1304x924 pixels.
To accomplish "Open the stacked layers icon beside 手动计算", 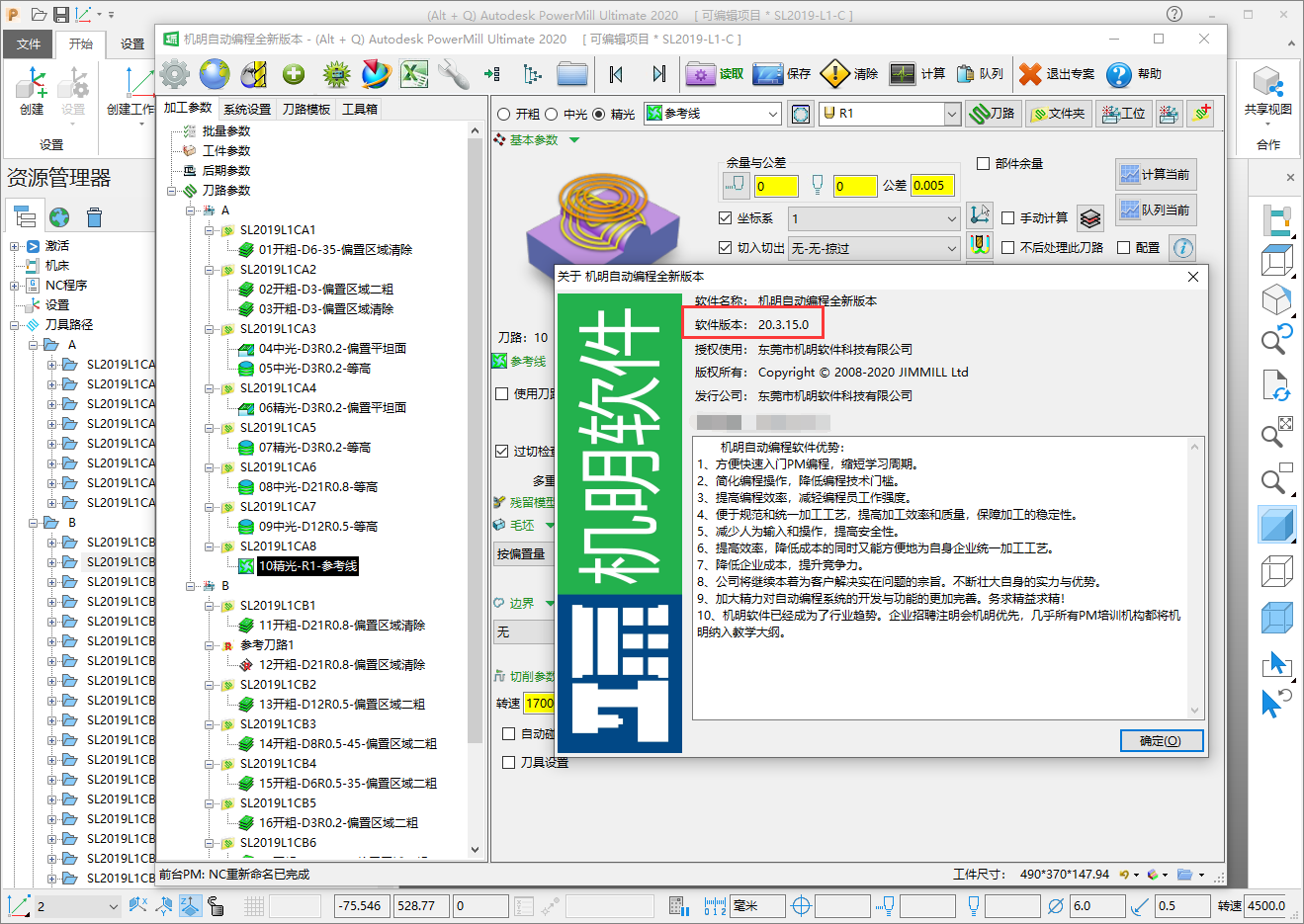I will click(x=1090, y=218).
